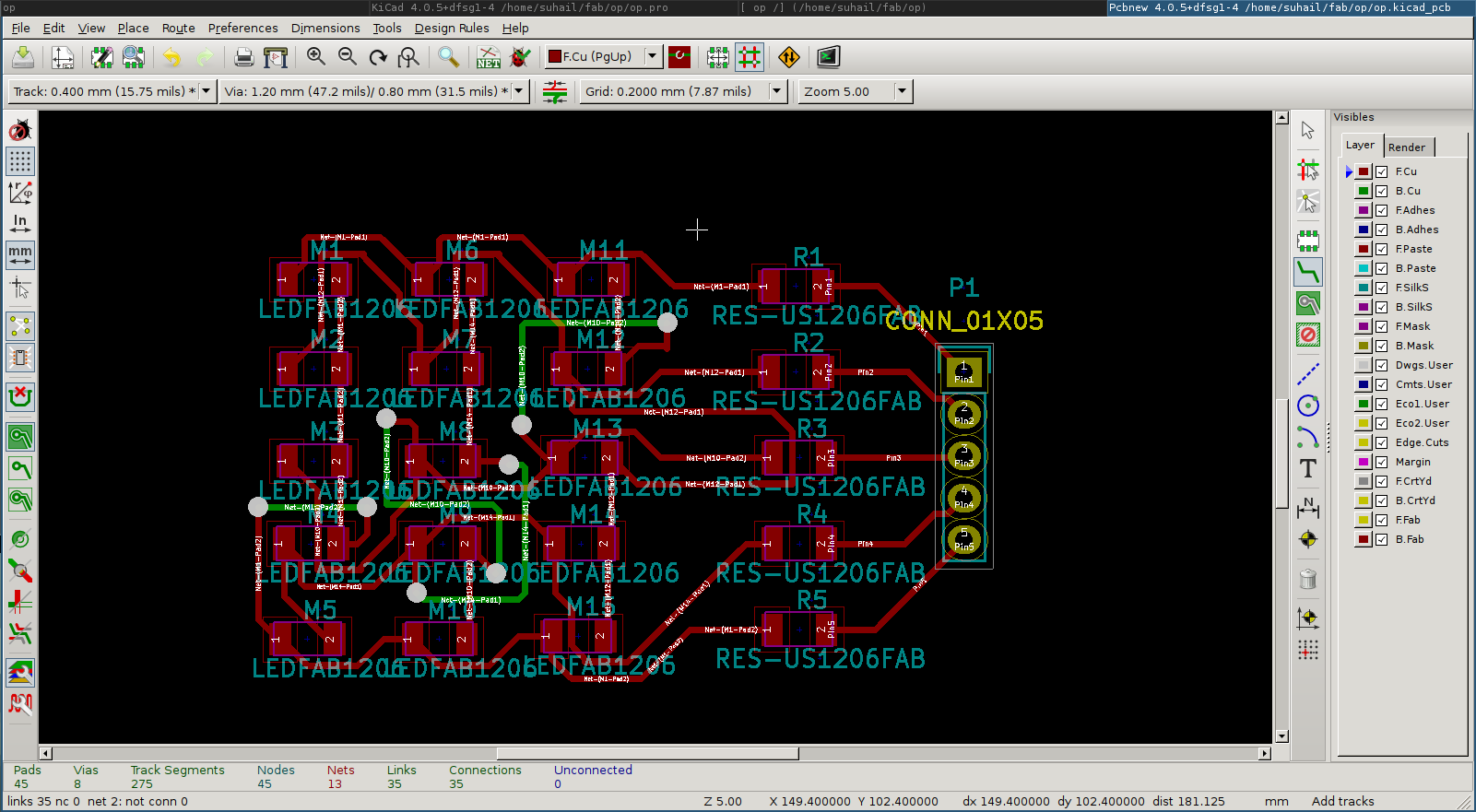
Task: Toggle Margin layer visibility checkbox
Action: [x=1381, y=462]
